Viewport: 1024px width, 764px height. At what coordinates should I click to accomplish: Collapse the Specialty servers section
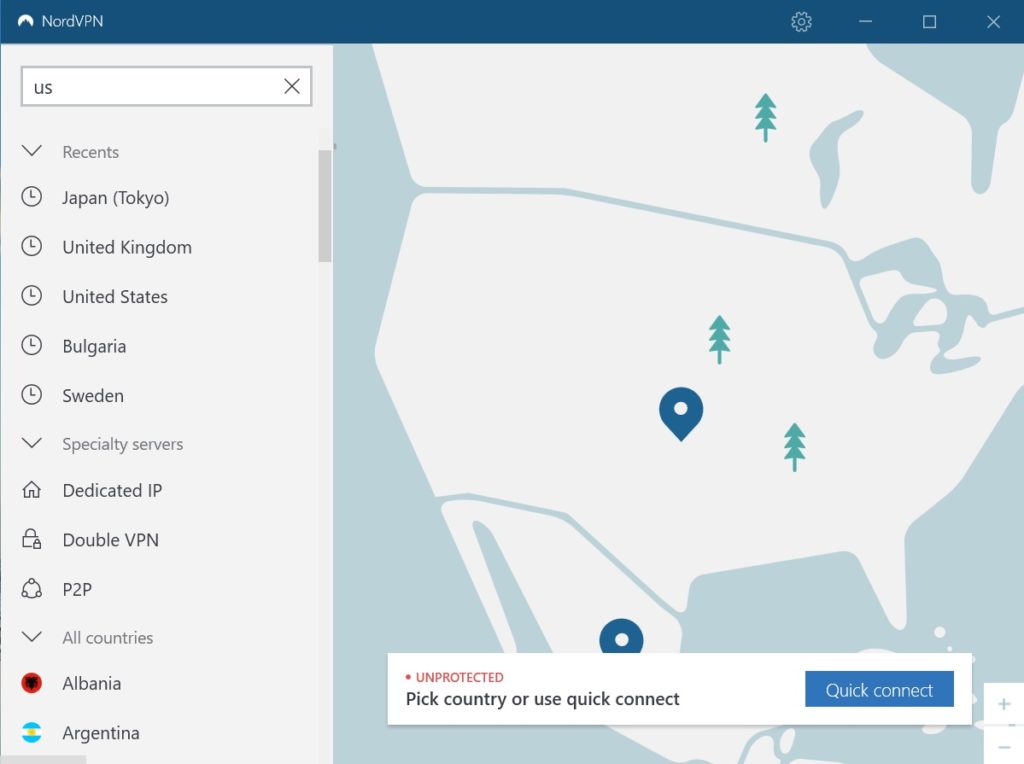tap(32, 443)
